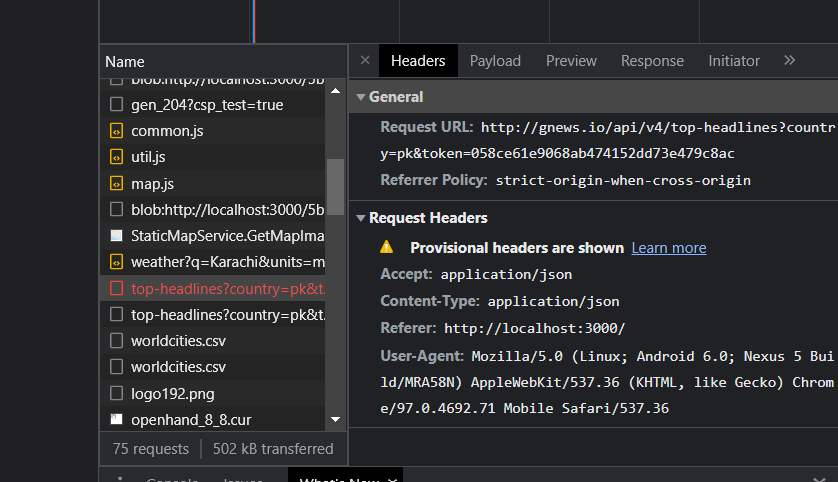Select the util.js request row
Viewport: 838px width, 482px height.
(213, 157)
